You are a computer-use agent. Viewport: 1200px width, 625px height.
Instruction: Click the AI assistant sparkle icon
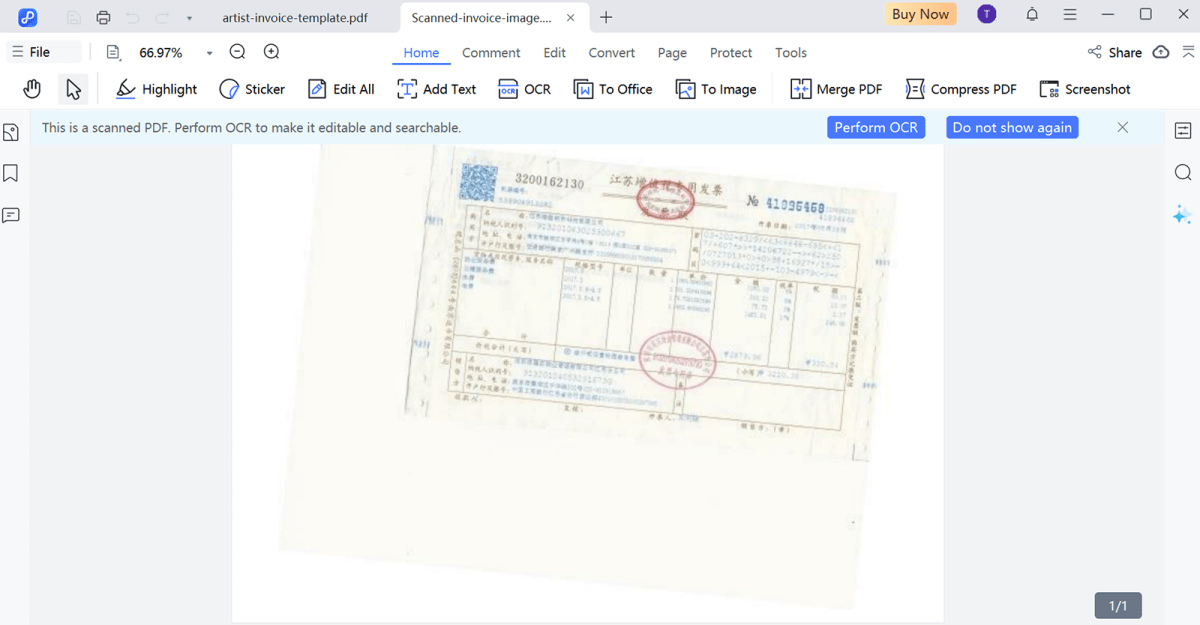[x=1182, y=214]
